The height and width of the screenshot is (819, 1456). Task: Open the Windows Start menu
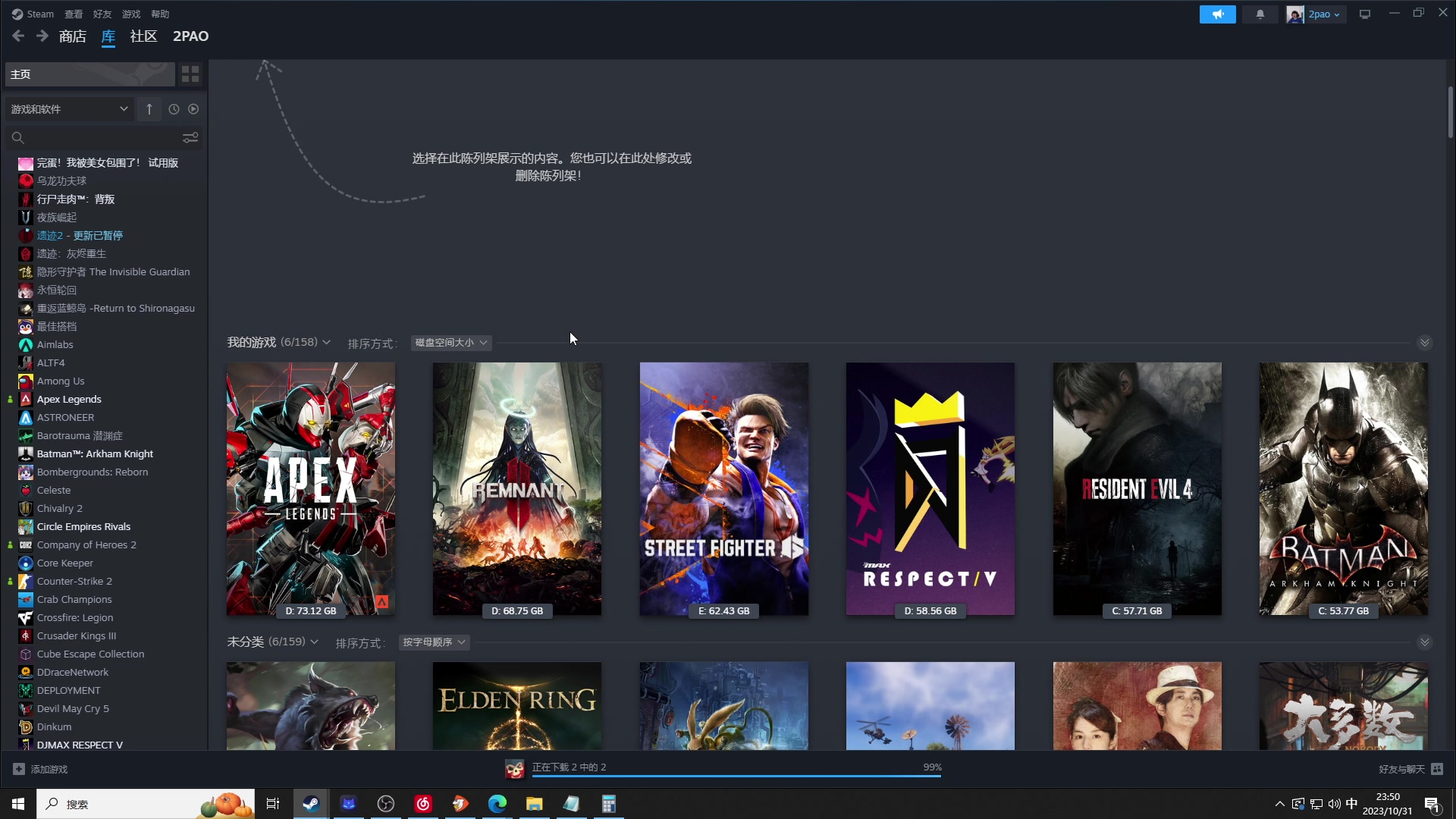click(18, 804)
